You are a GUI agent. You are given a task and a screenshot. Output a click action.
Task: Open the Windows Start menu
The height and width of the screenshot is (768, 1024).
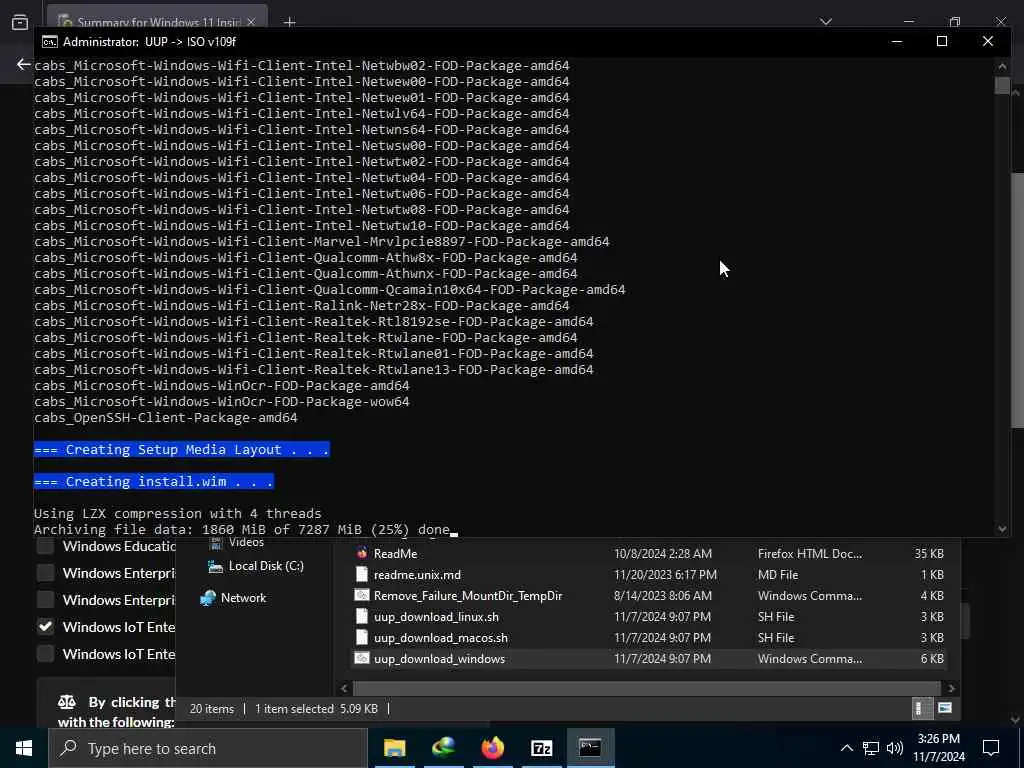pyautogui.click(x=24, y=748)
